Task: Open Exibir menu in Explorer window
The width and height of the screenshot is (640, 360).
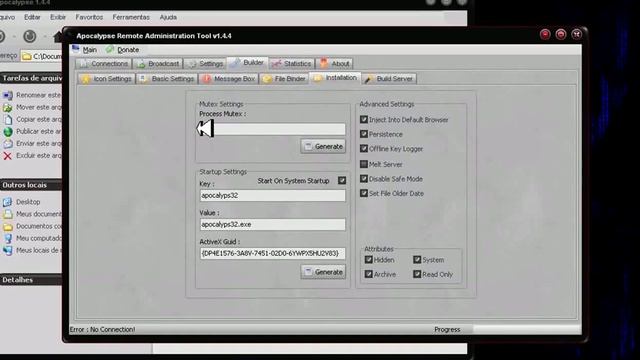Action: click(58, 17)
